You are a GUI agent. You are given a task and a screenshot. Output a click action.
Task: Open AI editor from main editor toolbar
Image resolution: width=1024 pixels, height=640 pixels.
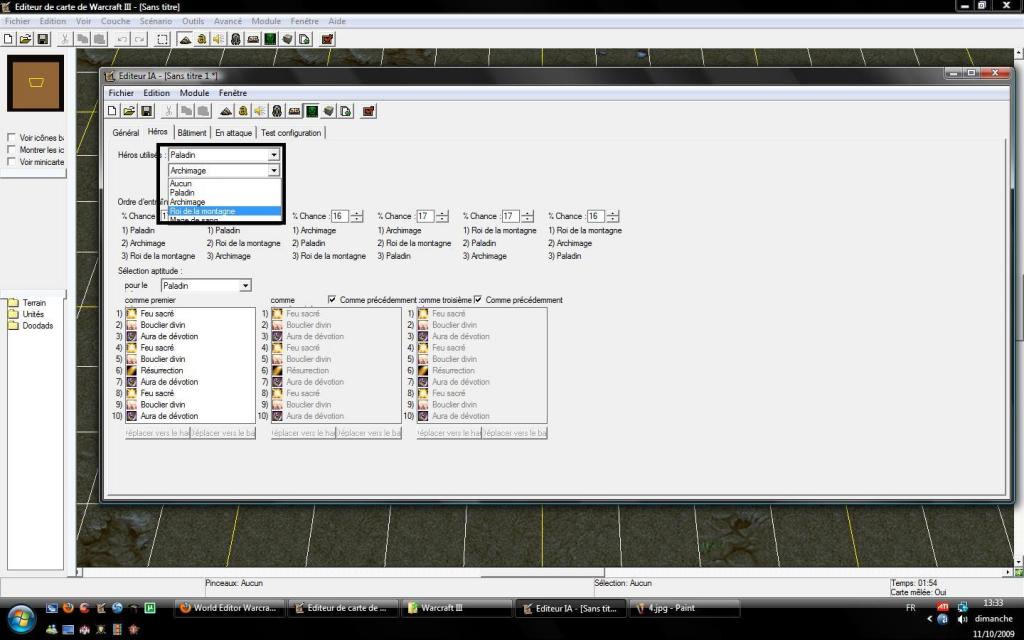click(270, 39)
